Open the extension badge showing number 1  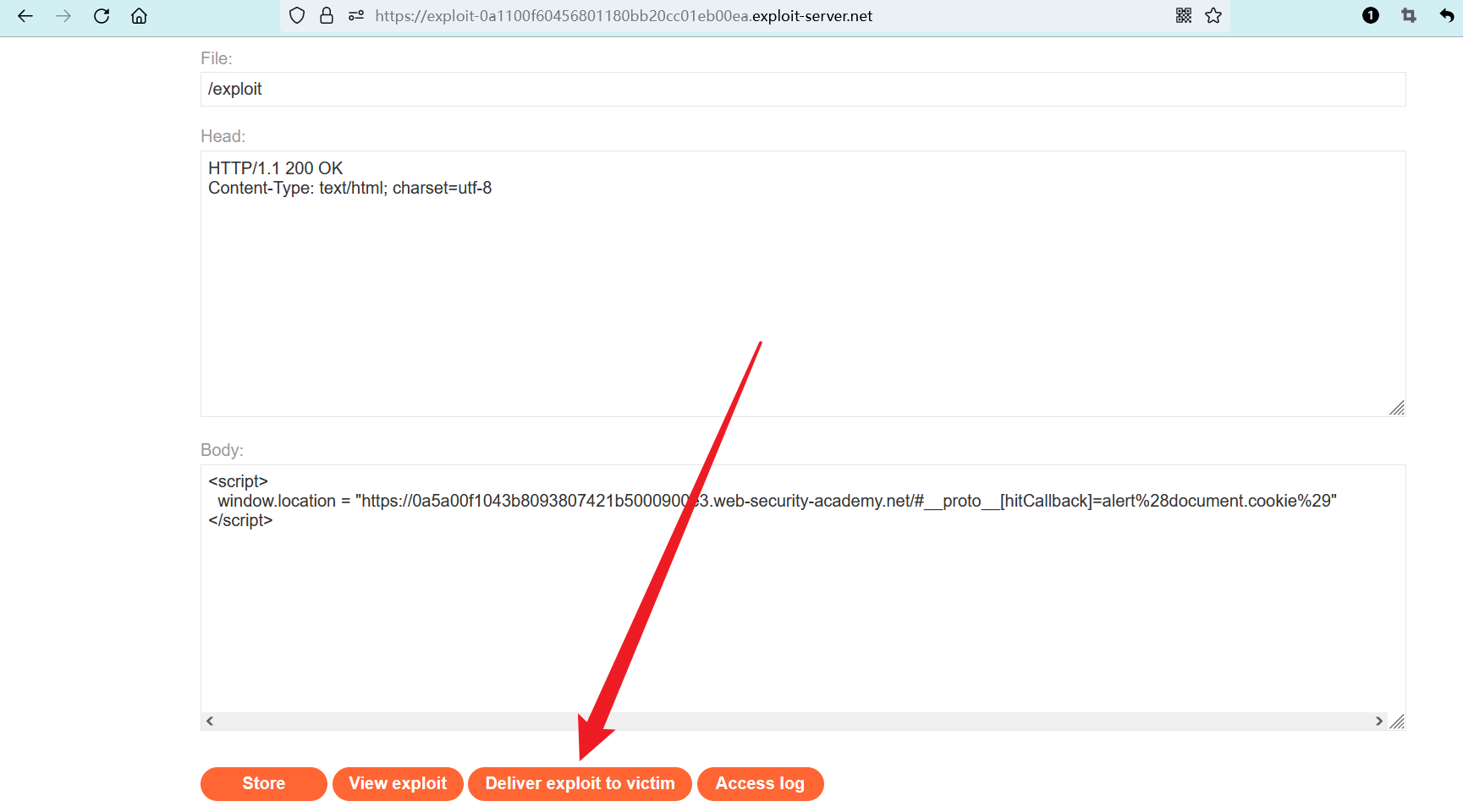[x=1371, y=16]
